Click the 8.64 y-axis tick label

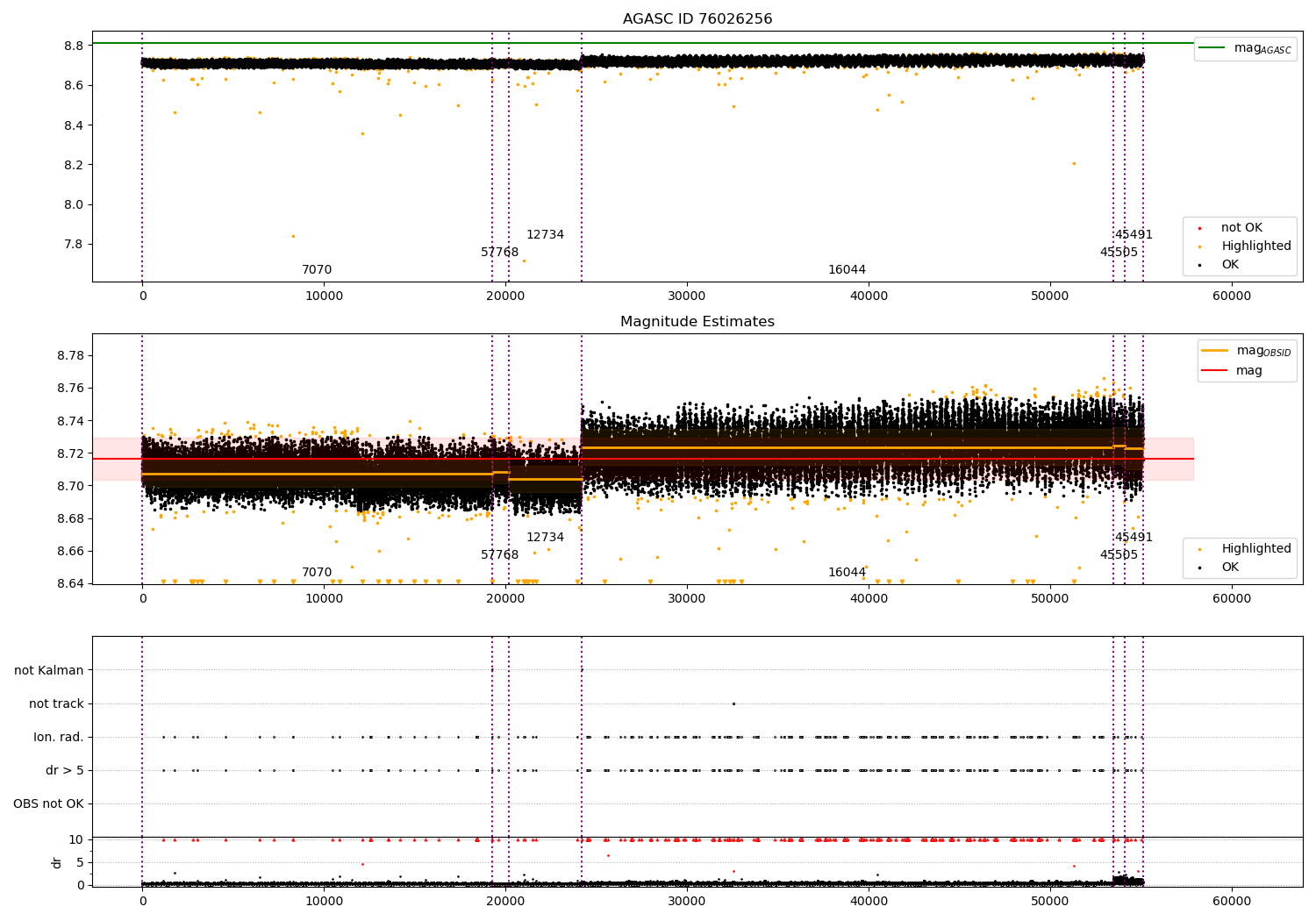click(70, 584)
